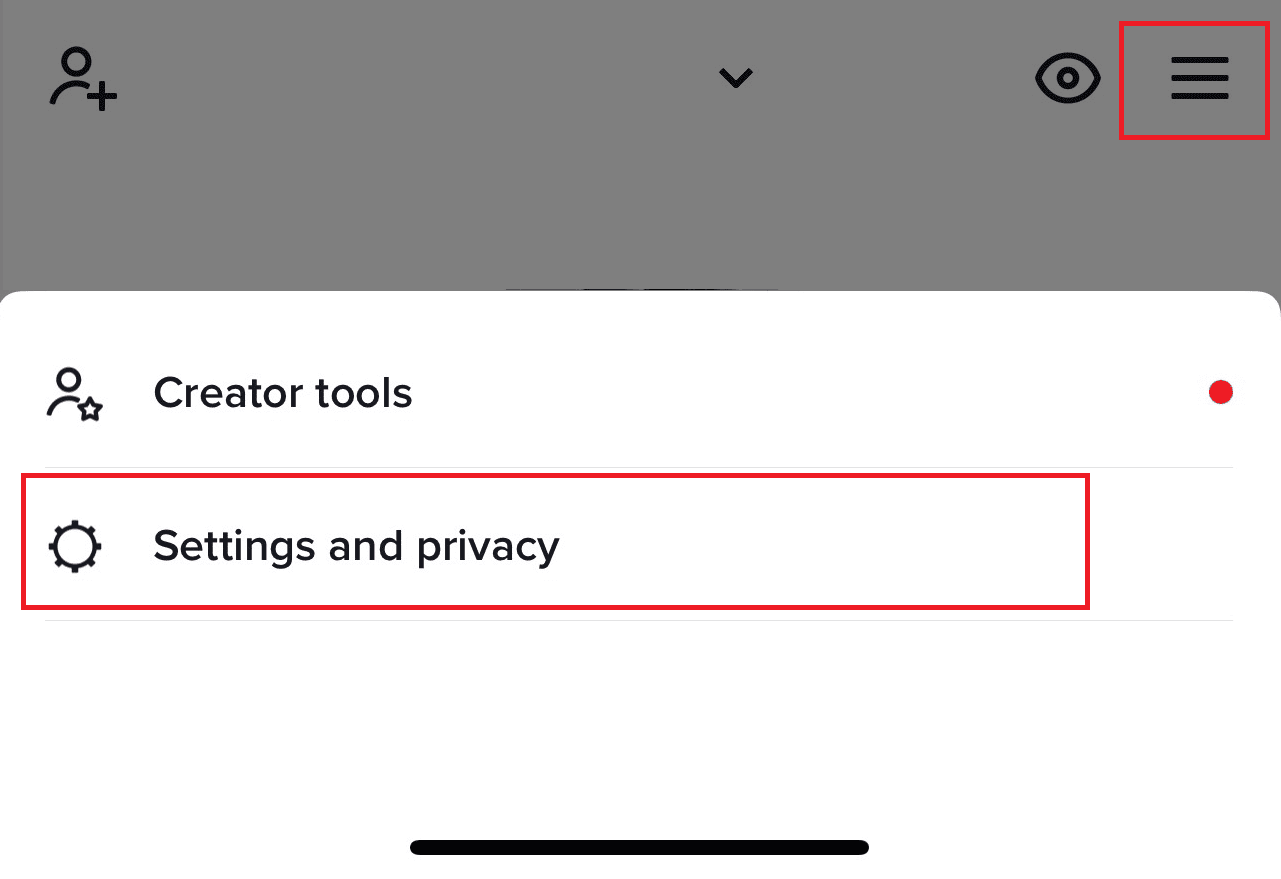Screen dimensions: 1281x879
Task: Click the top line of the three-line menu icon
Action: 1199,59
